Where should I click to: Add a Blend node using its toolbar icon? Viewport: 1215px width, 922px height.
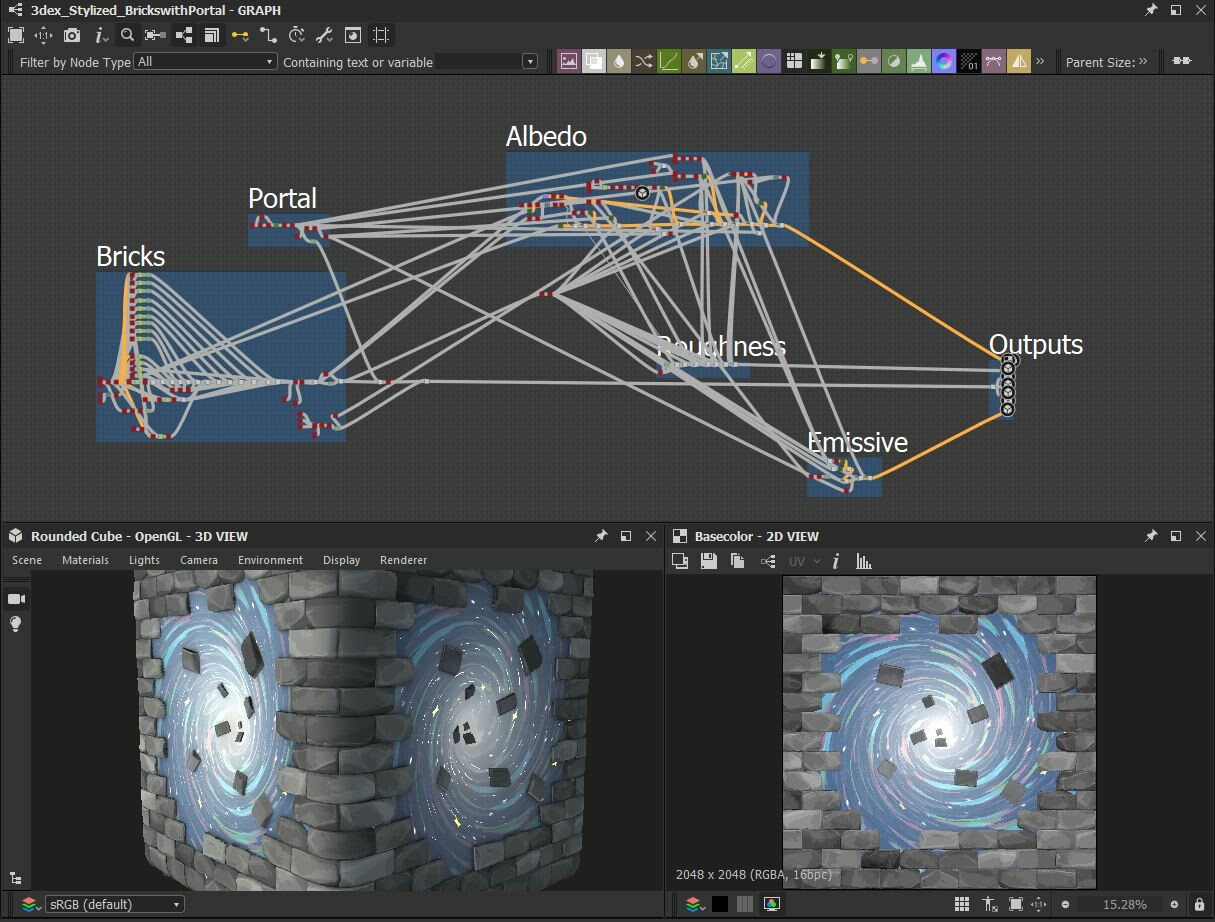[594, 61]
